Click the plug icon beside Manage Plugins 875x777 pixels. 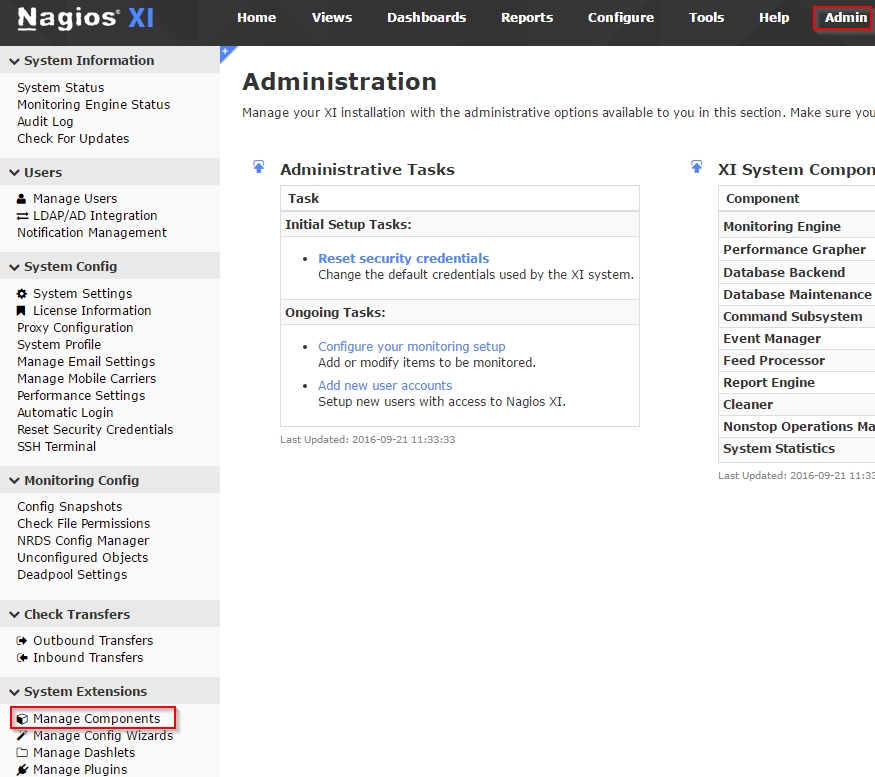22,770
